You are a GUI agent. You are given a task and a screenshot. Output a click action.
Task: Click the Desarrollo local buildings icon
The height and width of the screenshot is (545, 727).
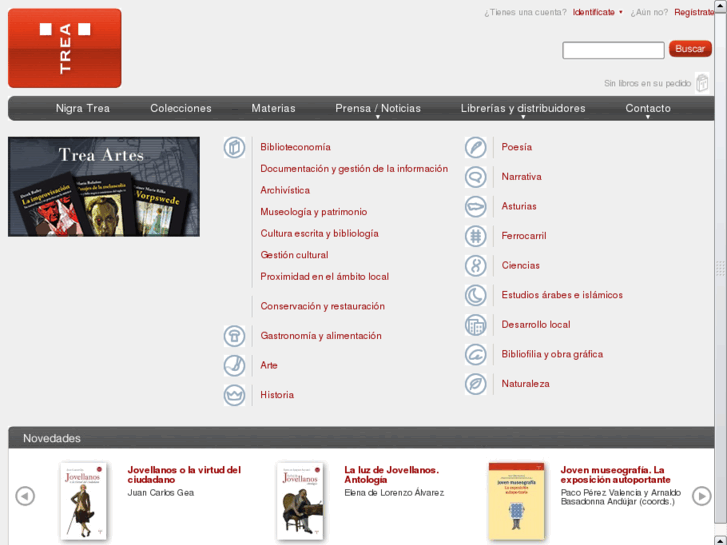[x=476, y=325]
